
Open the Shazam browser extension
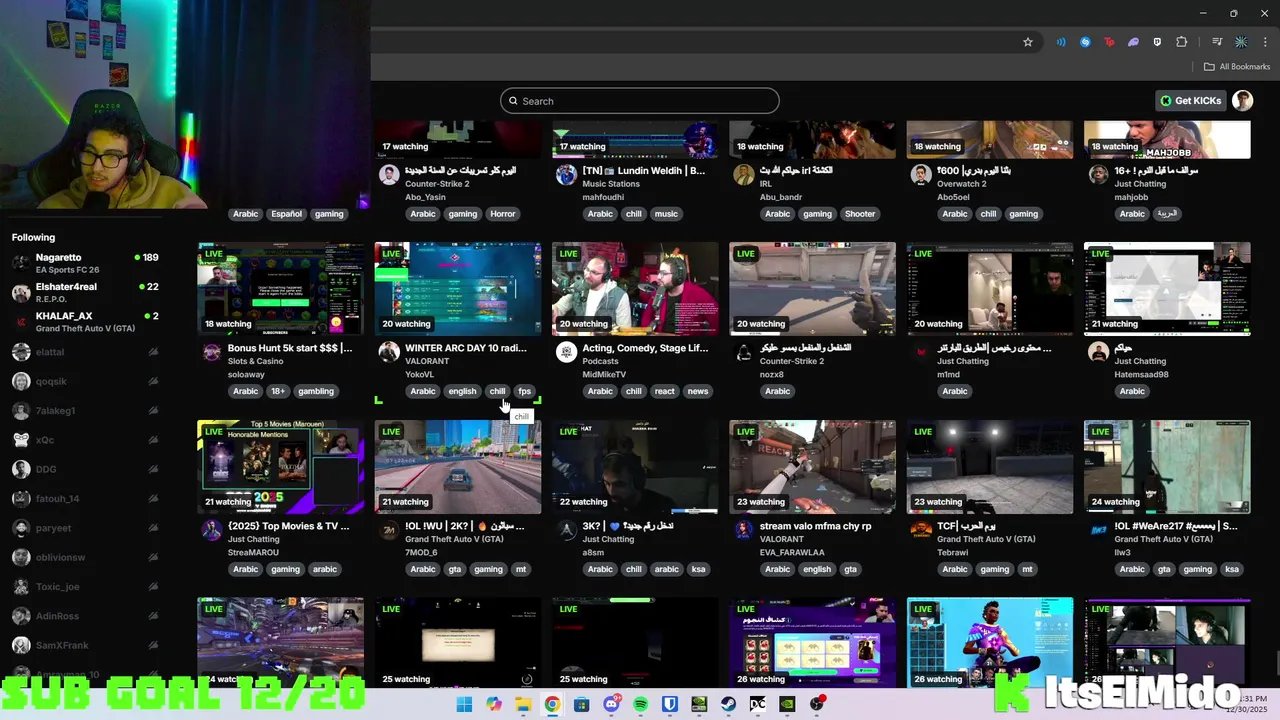tap(1085, 42)
